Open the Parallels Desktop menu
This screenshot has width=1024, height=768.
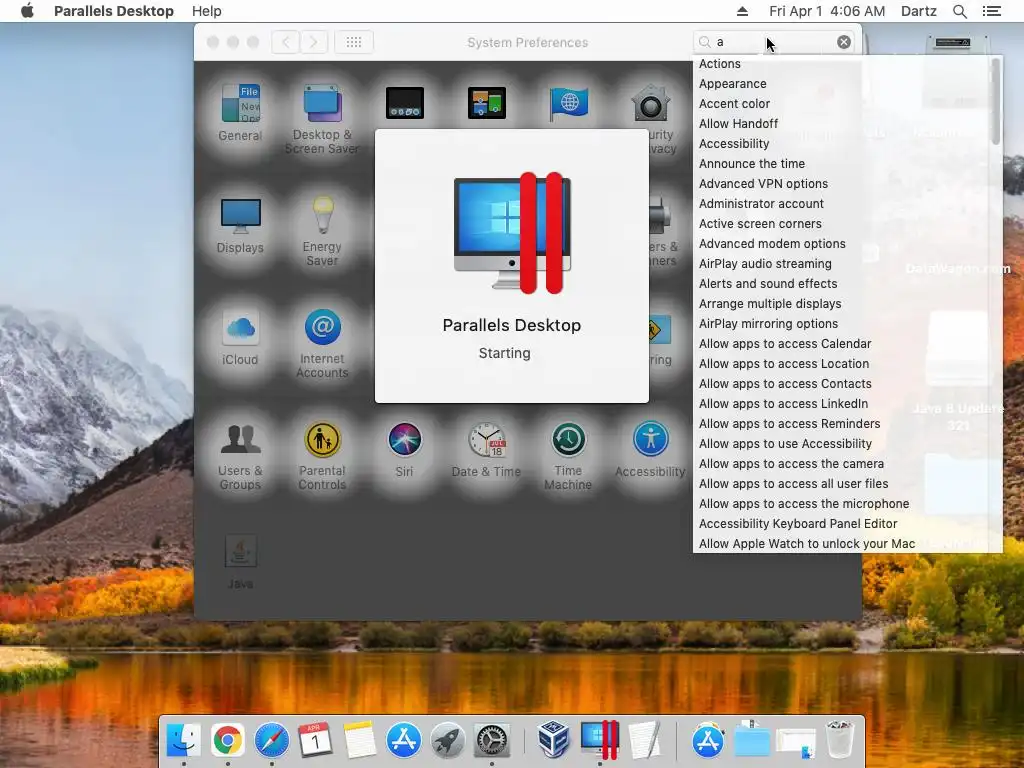click(114, 11)
